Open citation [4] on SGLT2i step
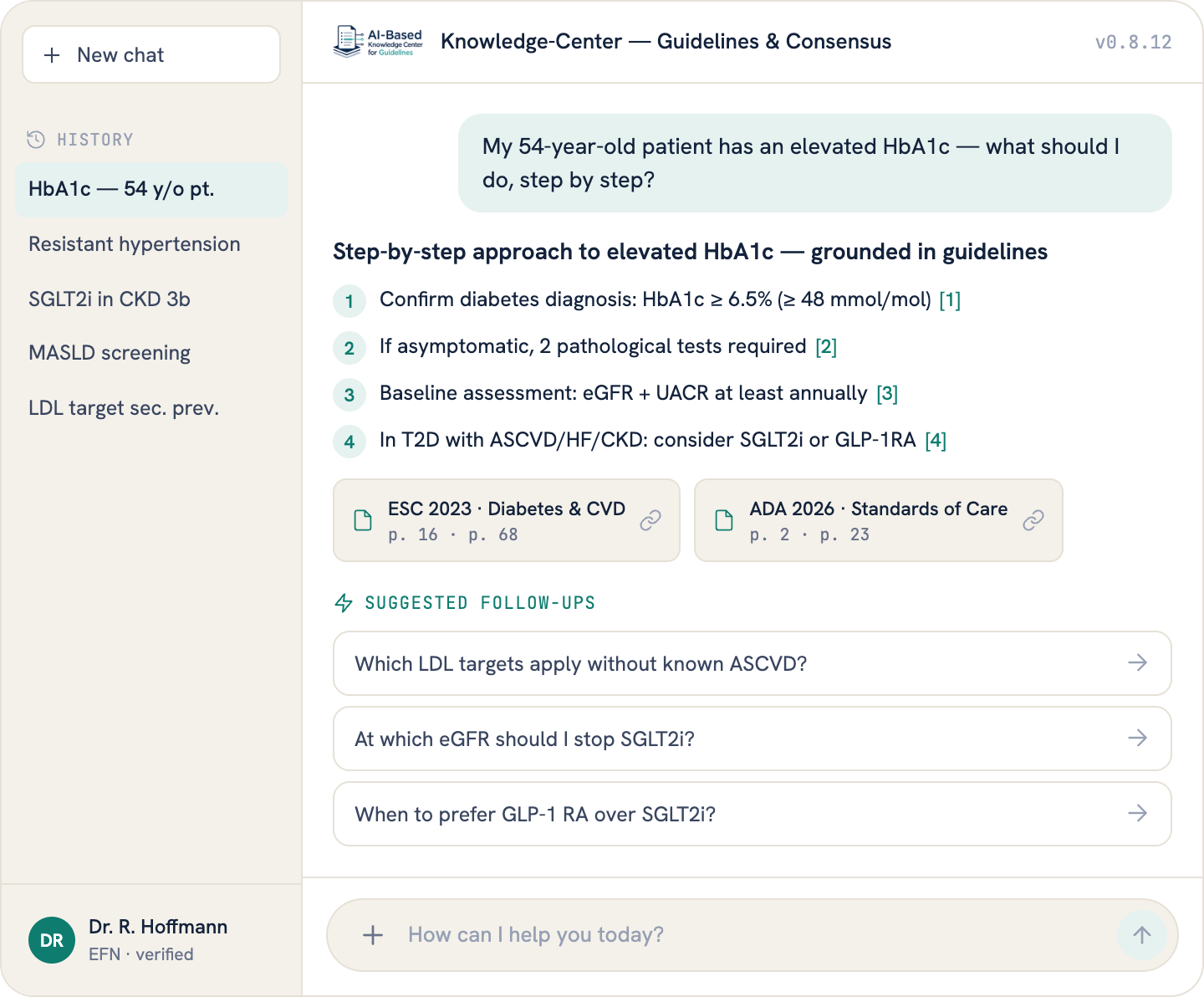The height and width of the screenshot is (997, 1204). (x=936, y=441)
